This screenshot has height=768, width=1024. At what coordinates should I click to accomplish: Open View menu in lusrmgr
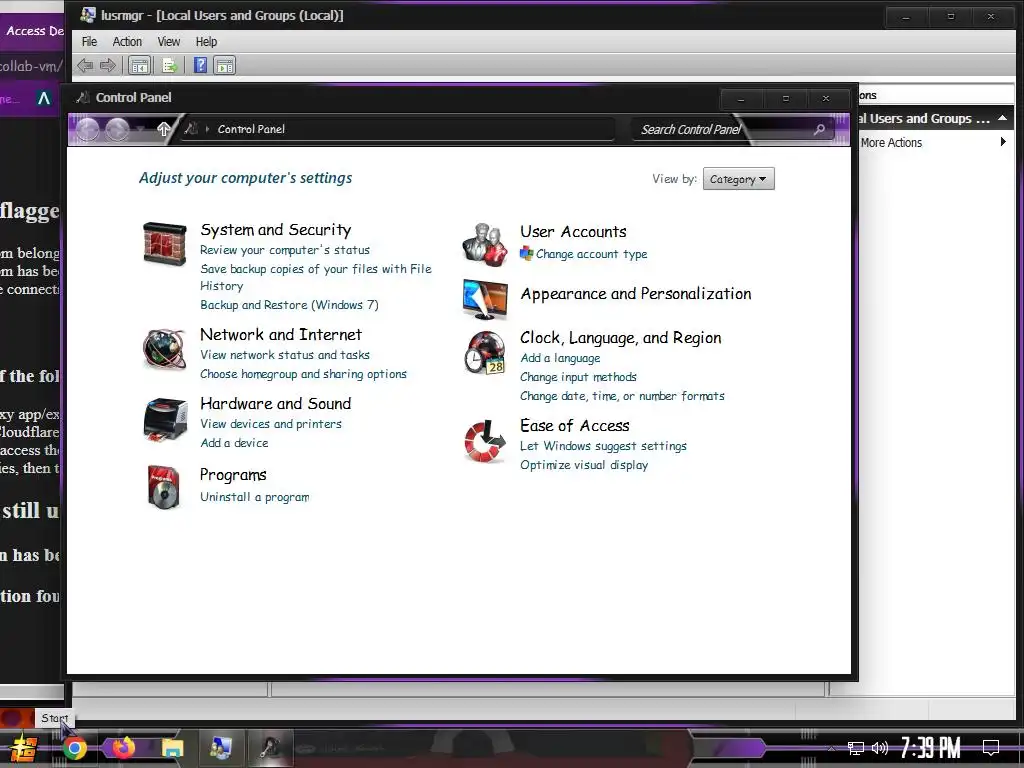pyautogui.click(x=168, y=42)
